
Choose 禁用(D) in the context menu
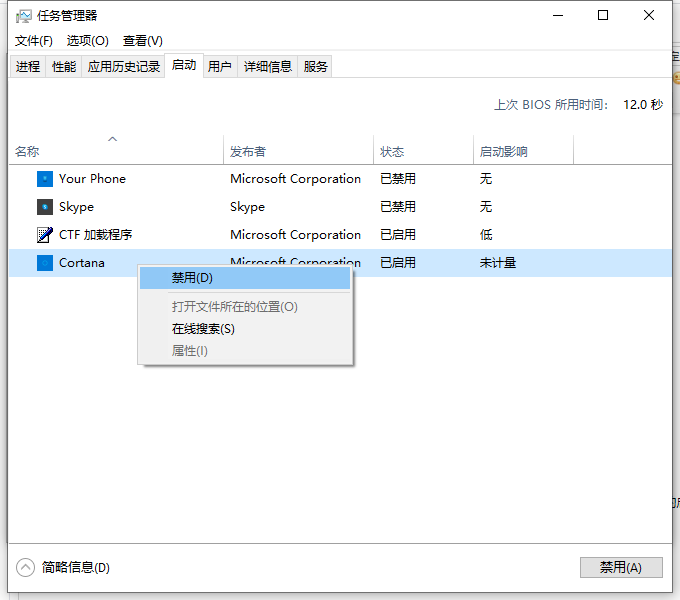[x=192, y=278]
